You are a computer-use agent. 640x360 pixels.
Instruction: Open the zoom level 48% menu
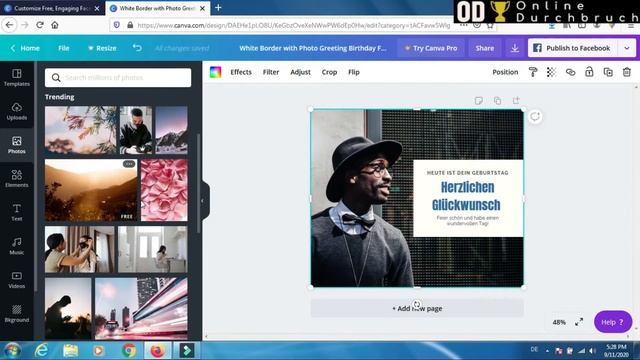[559, 322]
